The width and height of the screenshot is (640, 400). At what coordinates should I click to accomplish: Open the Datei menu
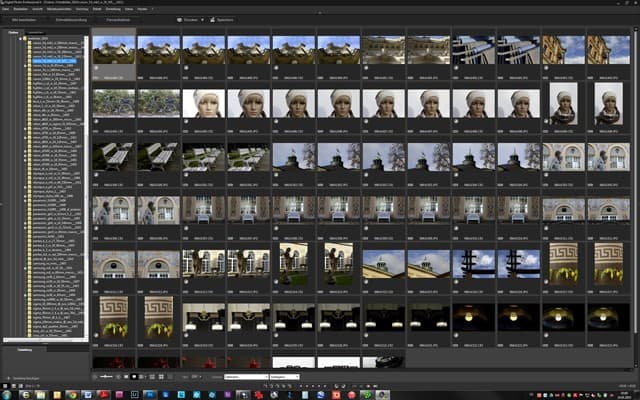point(6,8)
